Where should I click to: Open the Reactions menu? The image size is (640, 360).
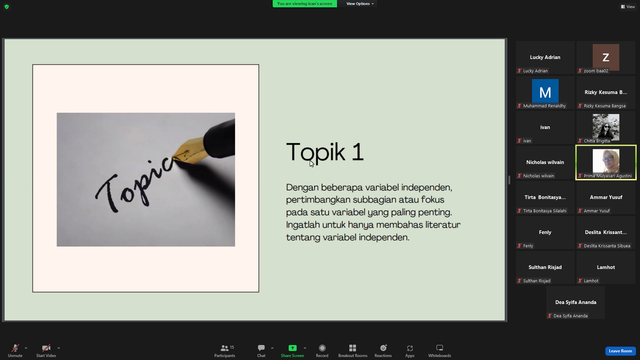point(383,350)
